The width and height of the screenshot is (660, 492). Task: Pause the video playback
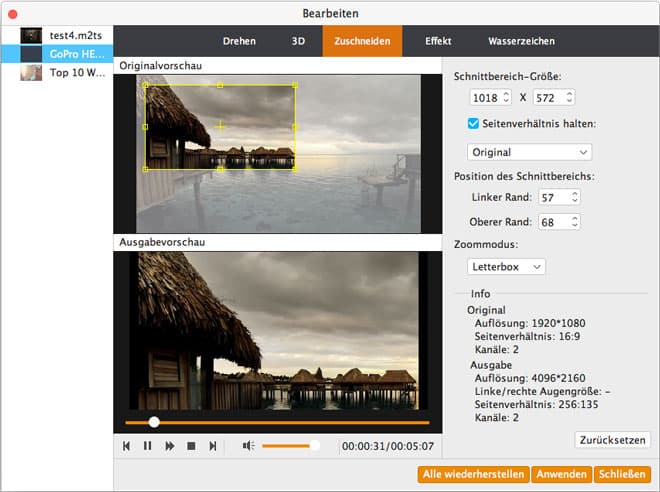click(147, 446)
